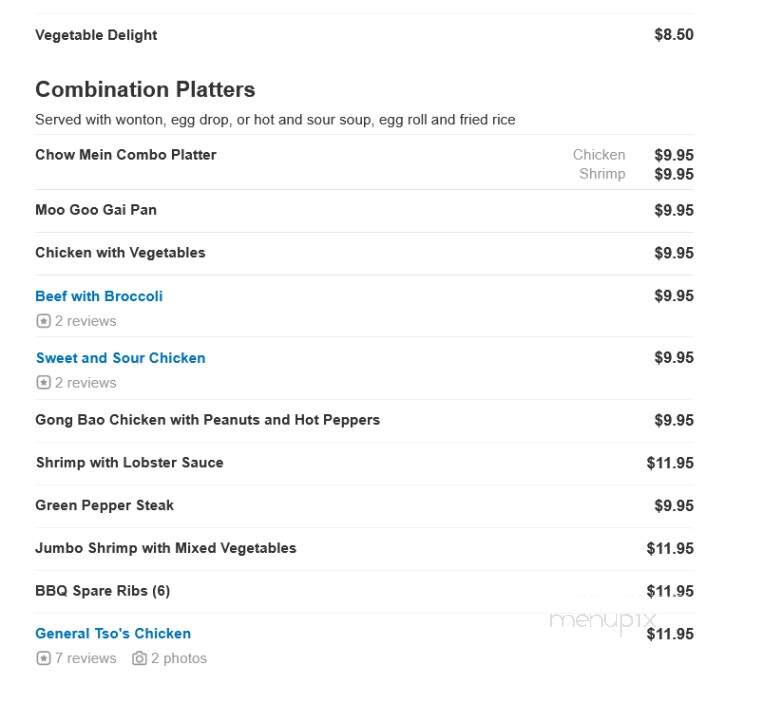This screenshot has height=703, width=782.
Task: Select the Chicken option for Chow Mein
Action: (x=598, y=155)
